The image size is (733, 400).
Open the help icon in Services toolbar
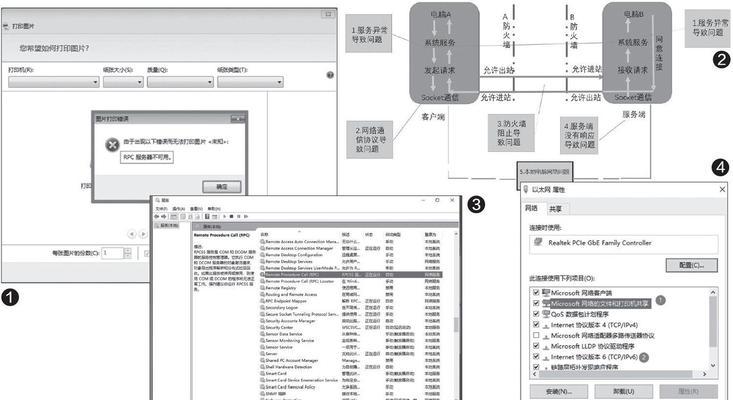click(207, 216)
